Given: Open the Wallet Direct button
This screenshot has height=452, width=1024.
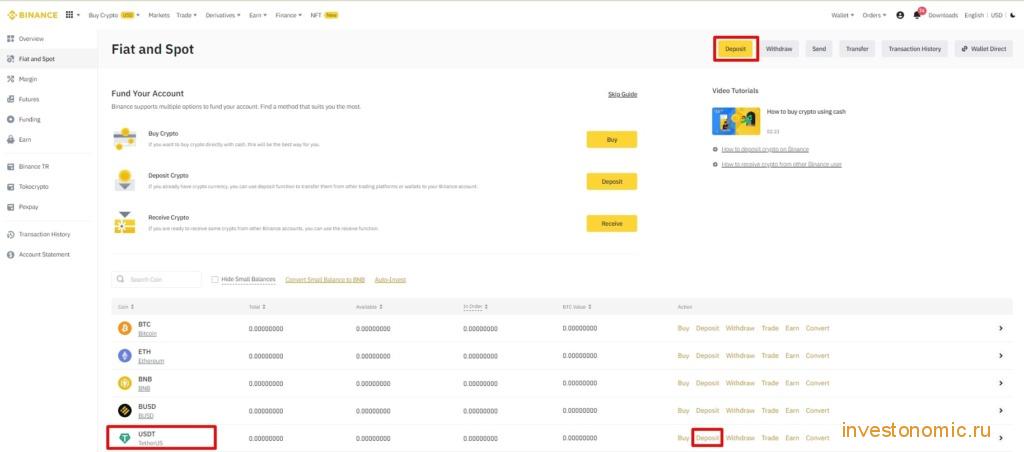Looking at the screenshot, I should 984,49.
